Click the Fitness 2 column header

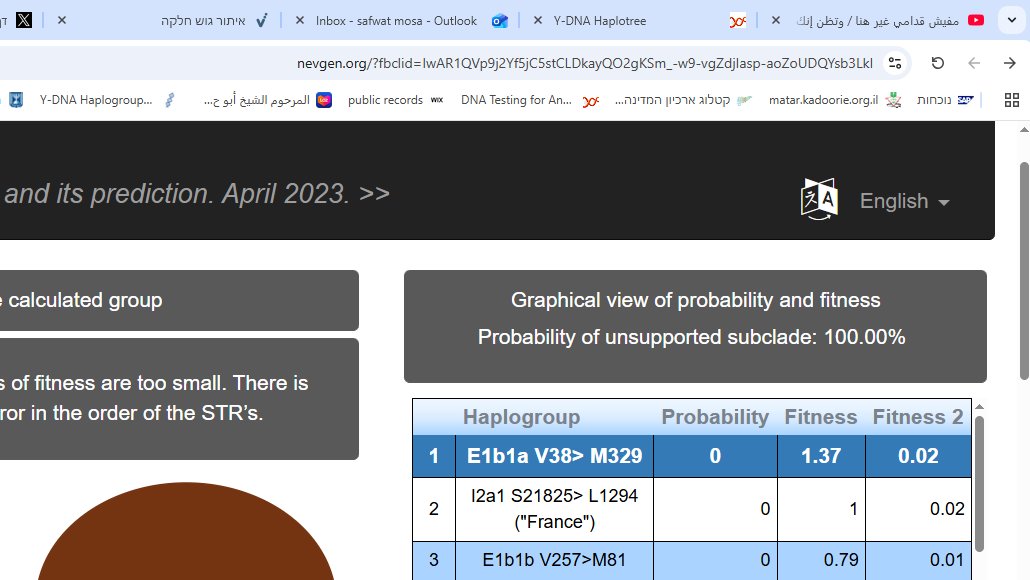[918, 417]
